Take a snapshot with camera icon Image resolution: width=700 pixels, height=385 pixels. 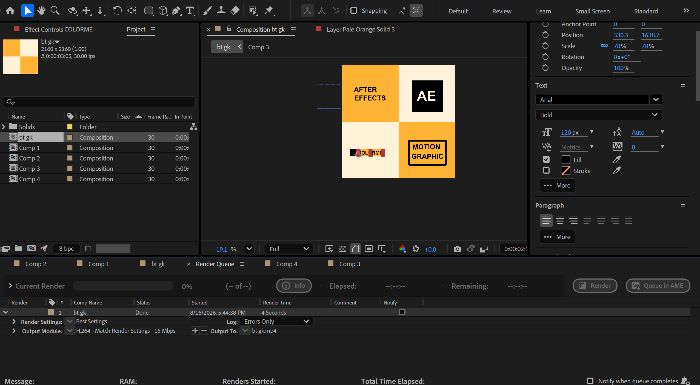click(457, 249)
